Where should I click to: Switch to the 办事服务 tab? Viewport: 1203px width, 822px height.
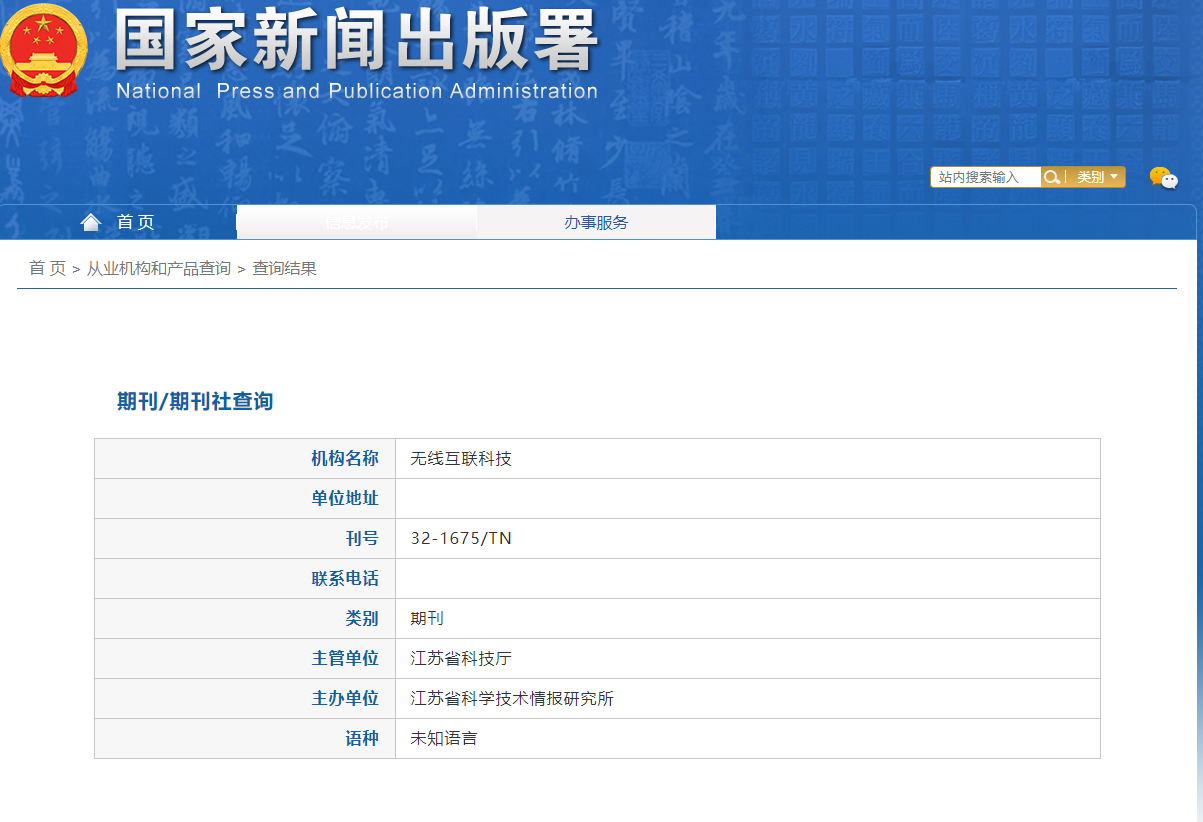596,222
